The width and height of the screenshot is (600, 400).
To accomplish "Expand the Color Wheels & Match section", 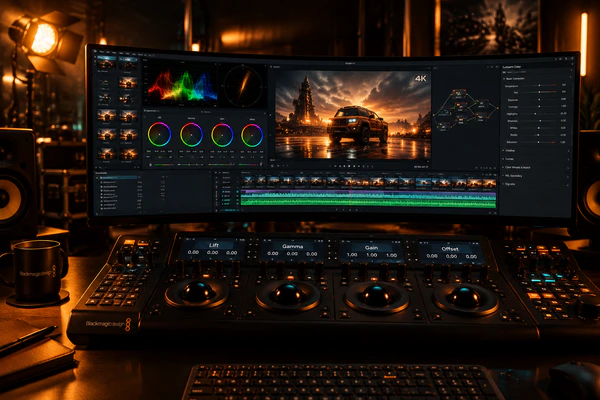I will coord(504,167).
